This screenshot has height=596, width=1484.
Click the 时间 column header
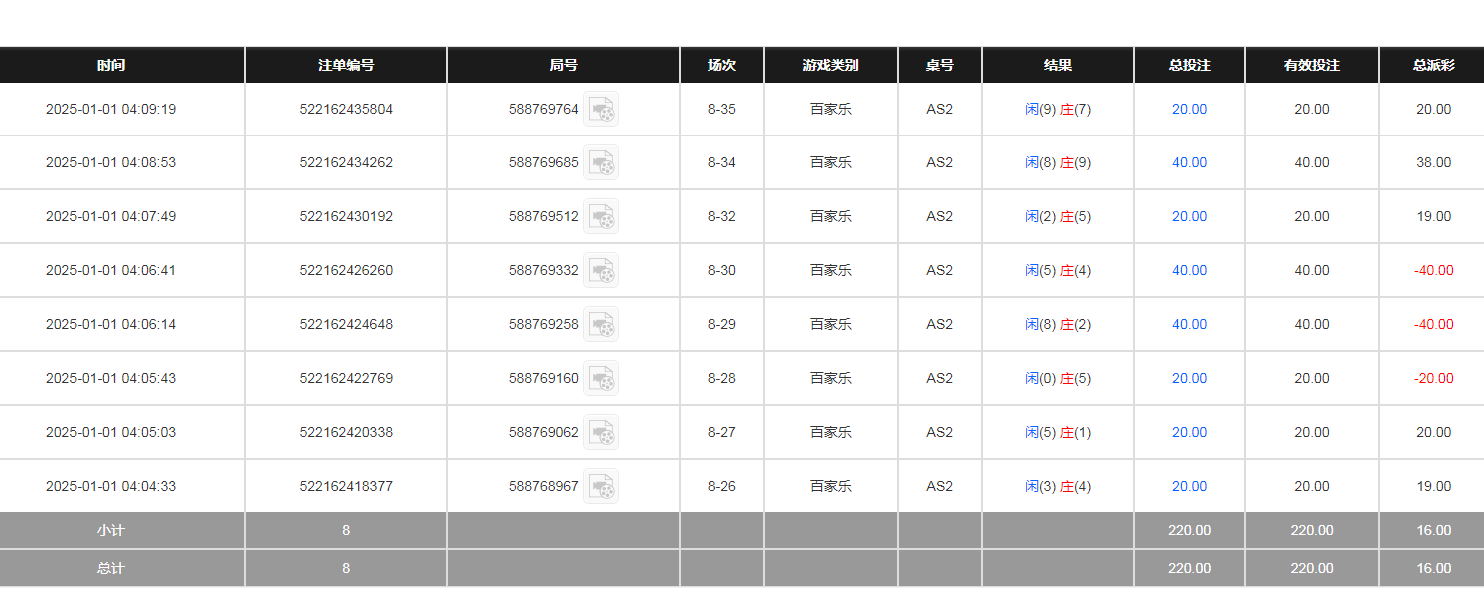[x=111, y=65]
